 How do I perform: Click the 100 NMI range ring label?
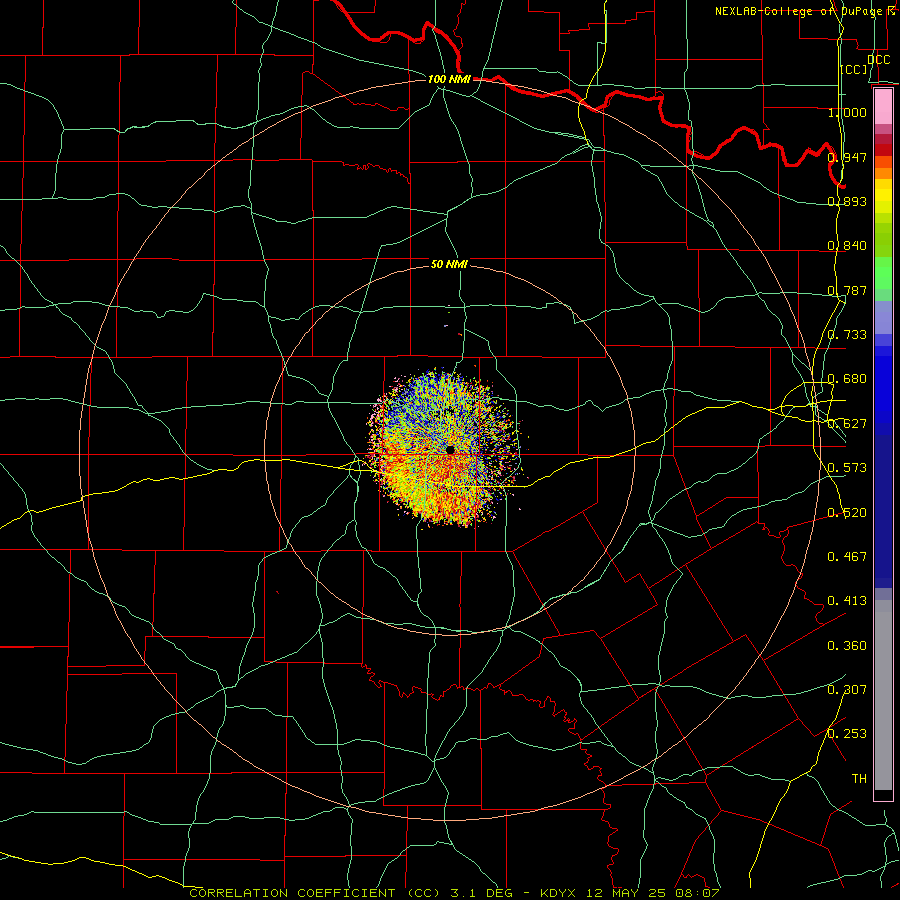449,79
